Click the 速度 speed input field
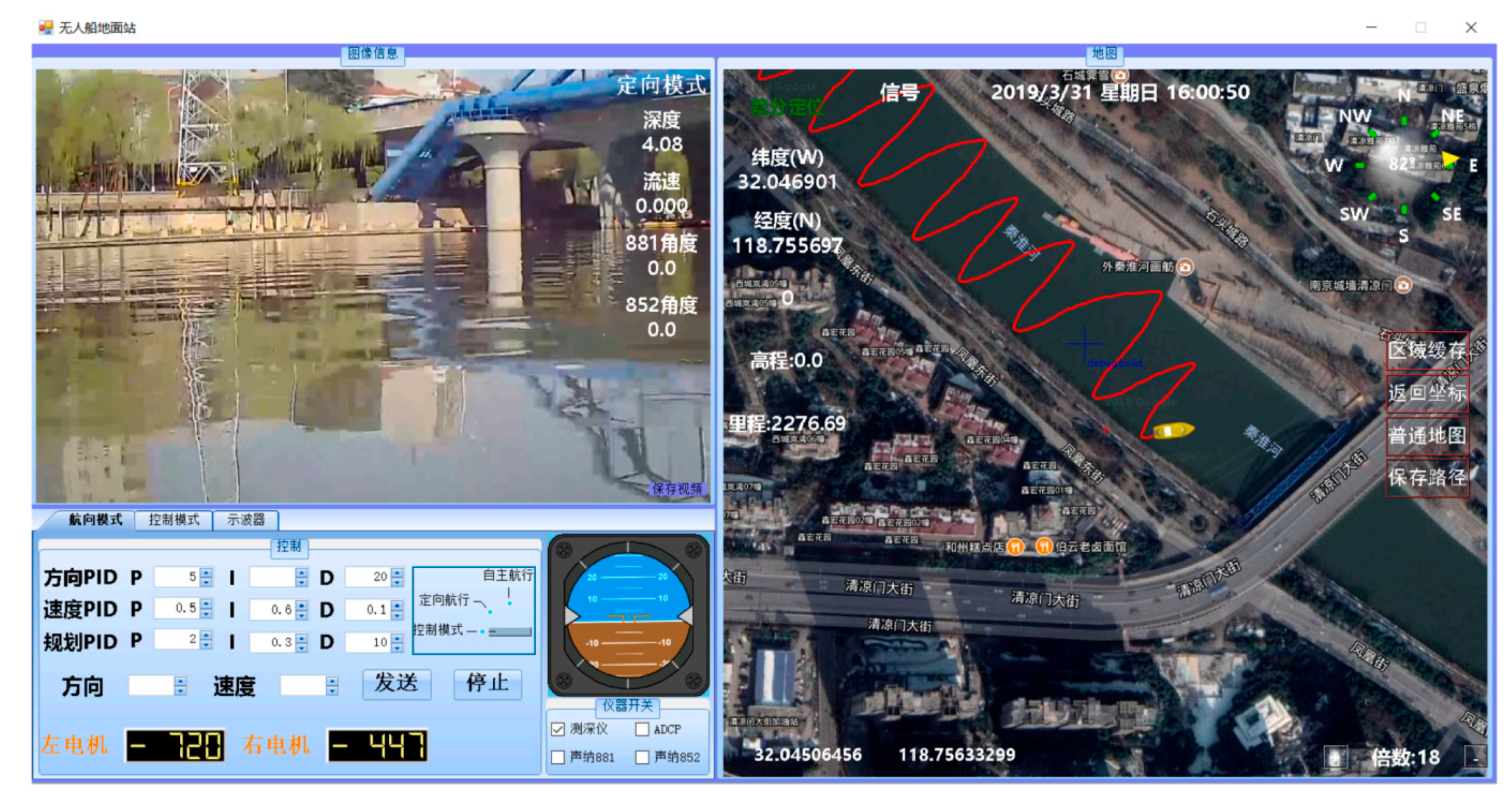 click(303, 686)
